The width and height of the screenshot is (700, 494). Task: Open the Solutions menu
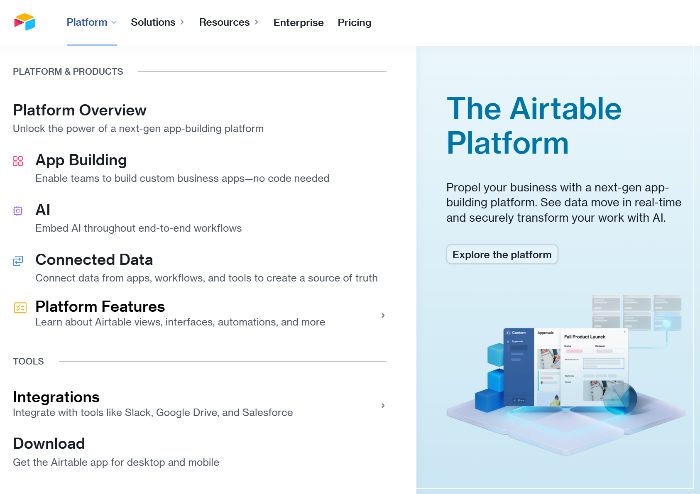tap(153, 22)
